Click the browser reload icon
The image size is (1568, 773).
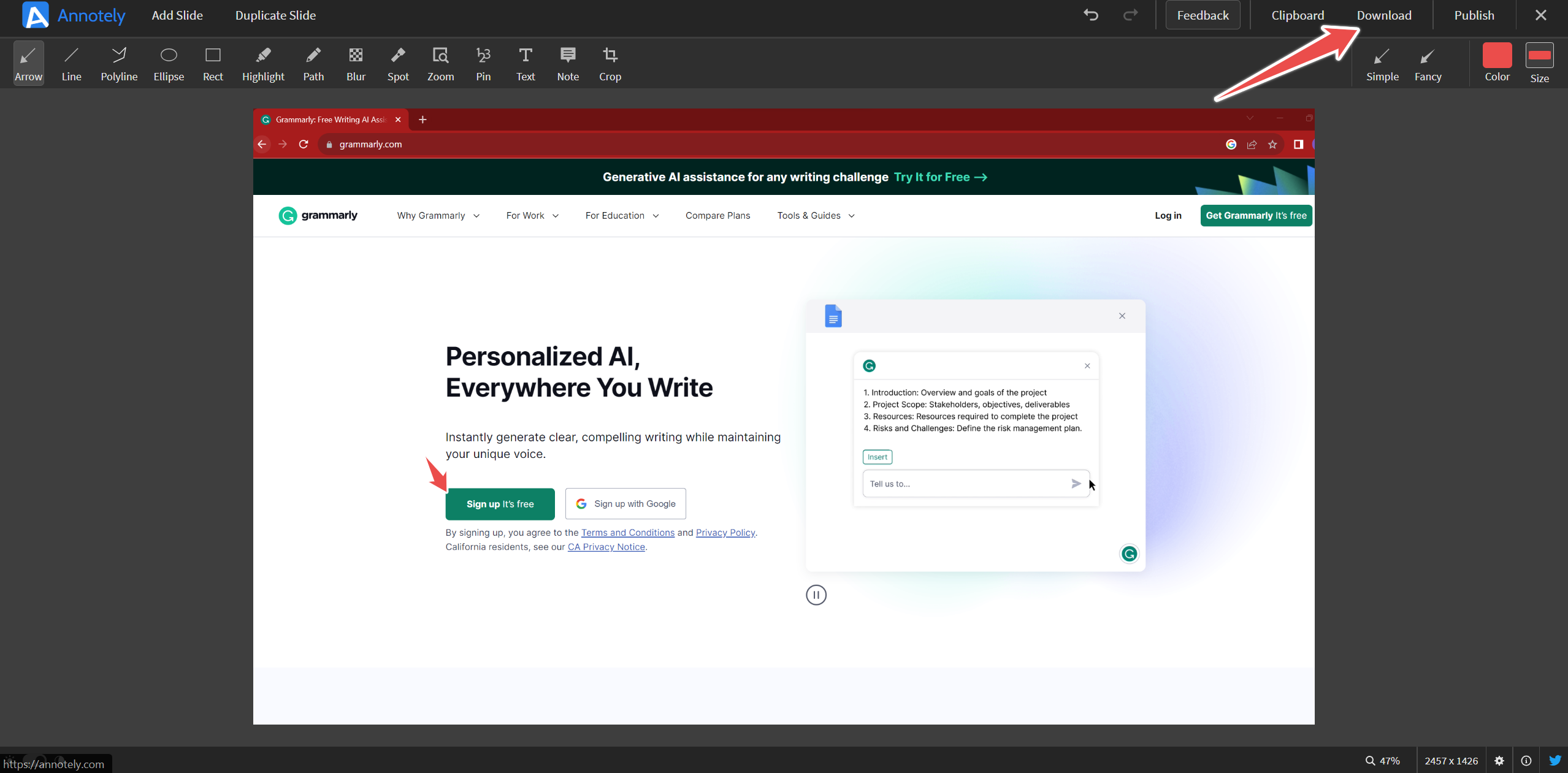(303, 144)
